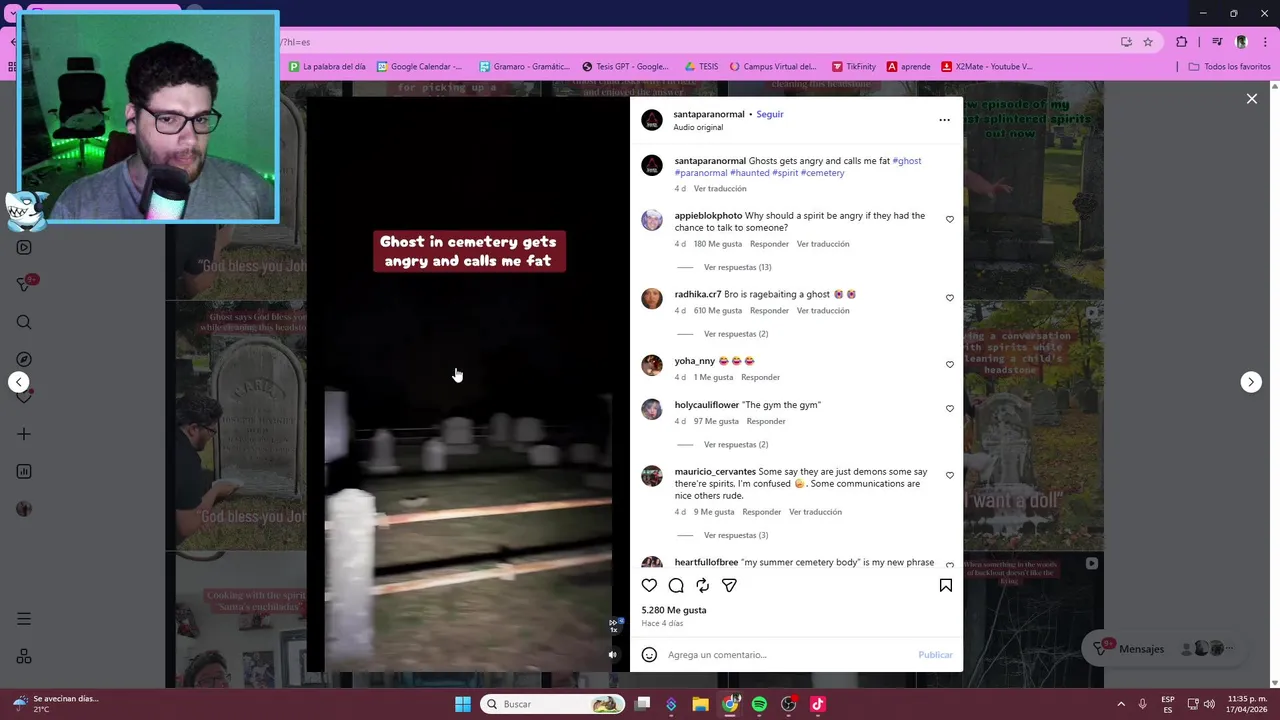Open Chrome extensions puzzle icon

point(1182,42)
